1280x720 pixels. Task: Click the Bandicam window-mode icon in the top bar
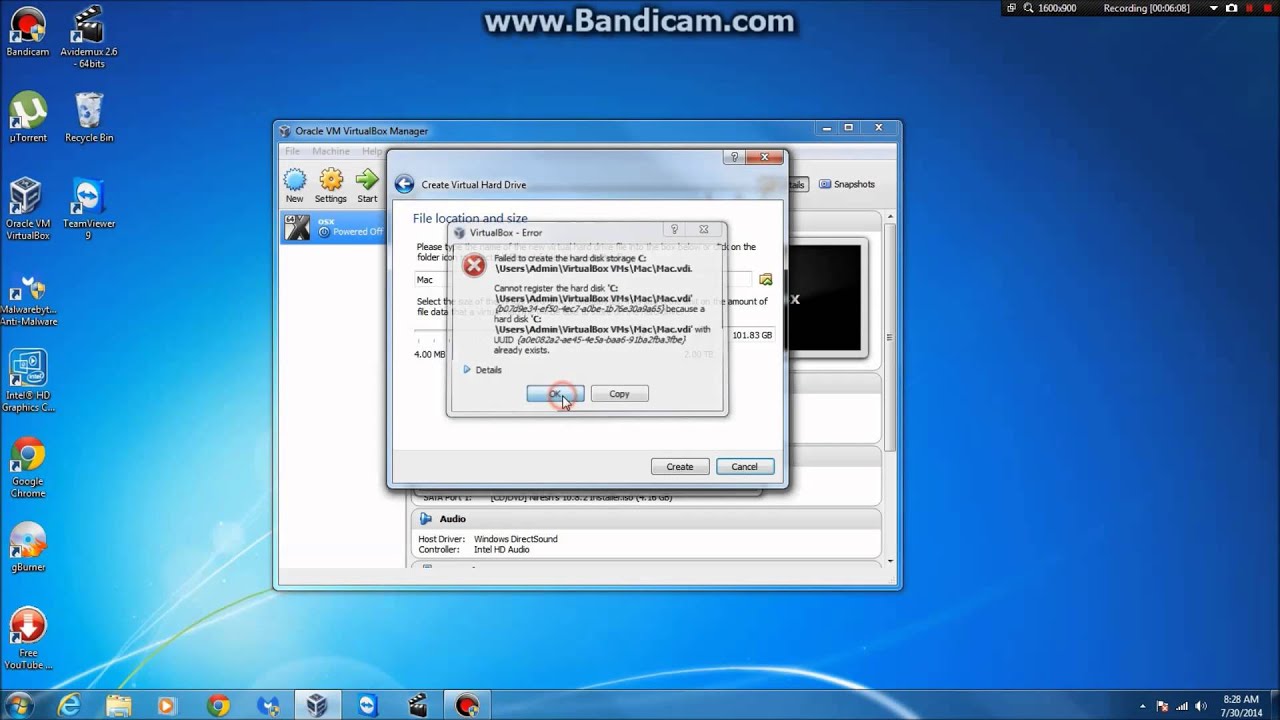click(x=1011, y=8)
